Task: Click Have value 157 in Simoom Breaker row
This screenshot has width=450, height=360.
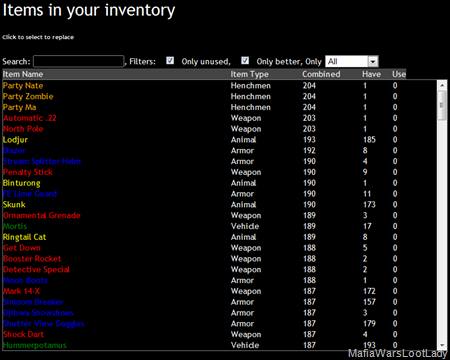Action: (x=369, y=302)
